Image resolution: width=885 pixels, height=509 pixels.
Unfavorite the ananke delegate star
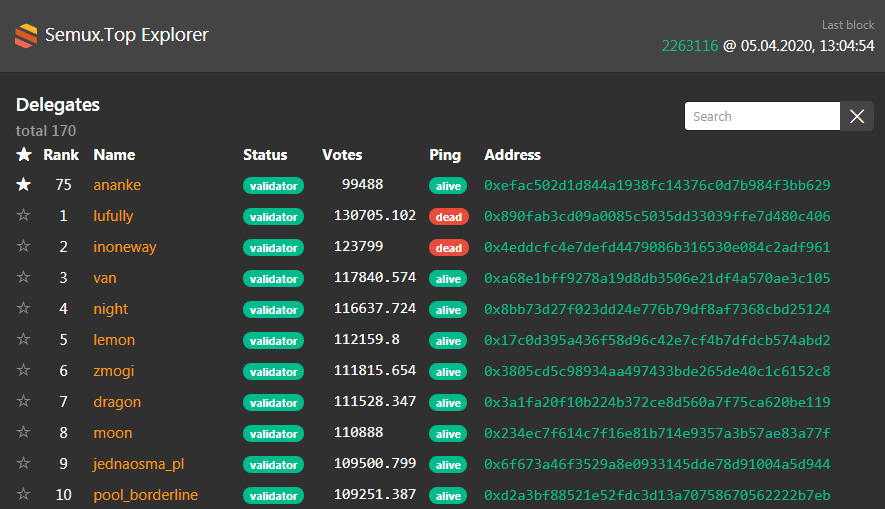24,185
